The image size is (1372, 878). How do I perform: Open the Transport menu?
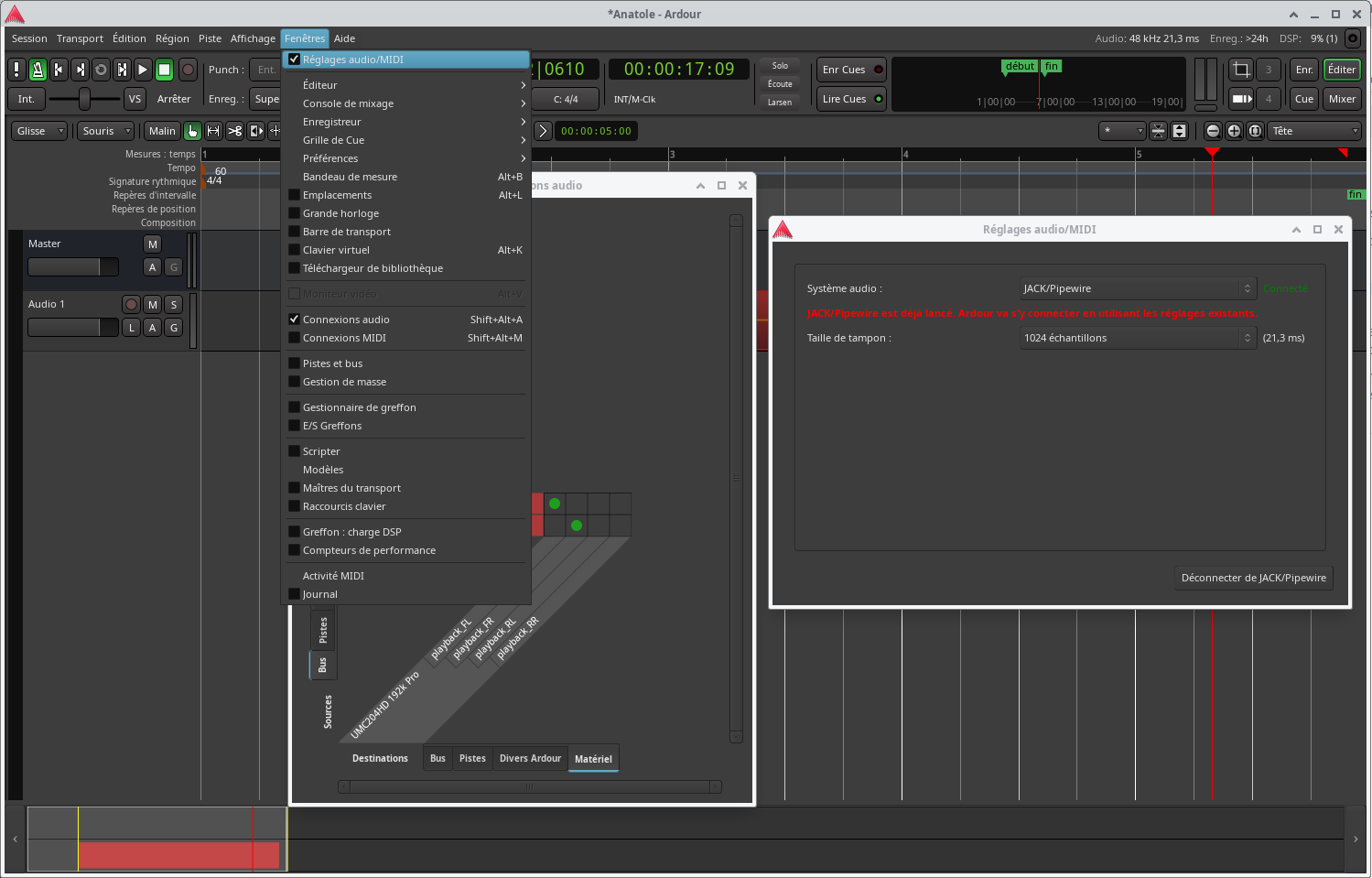[80, 38]
